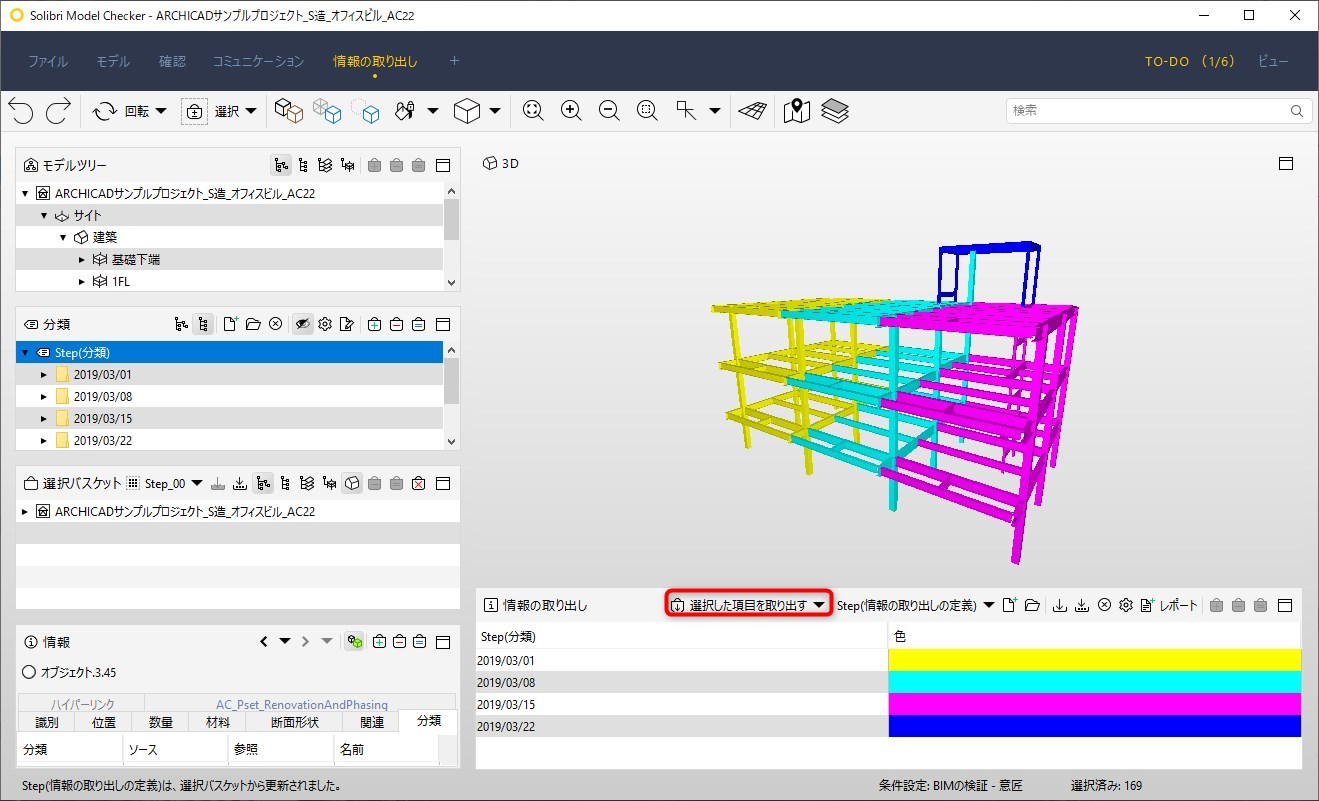Open classification settings gear icon
The height and width of the screenshot is (801, 1319).
[x=325, y=324]
